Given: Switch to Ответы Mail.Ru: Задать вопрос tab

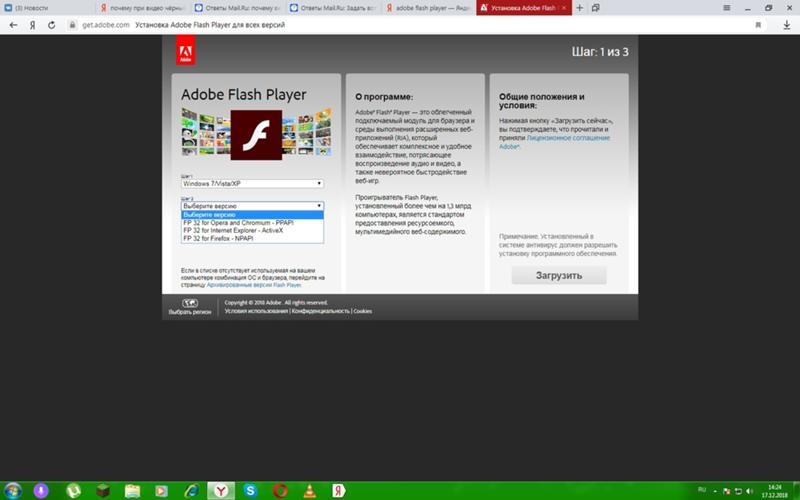Looking at the screenshot, I should click(333, 8).
